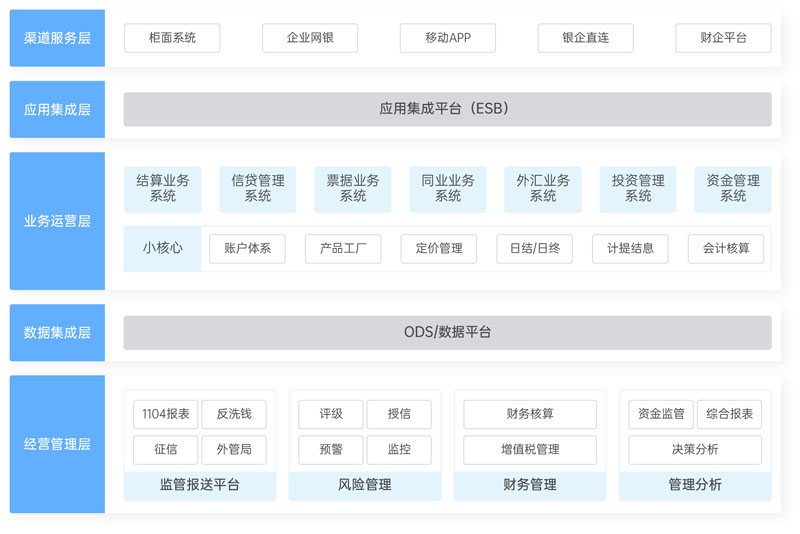
Task: Click the 渠道服务层 layer label
Action: click(x=57, y=38)
